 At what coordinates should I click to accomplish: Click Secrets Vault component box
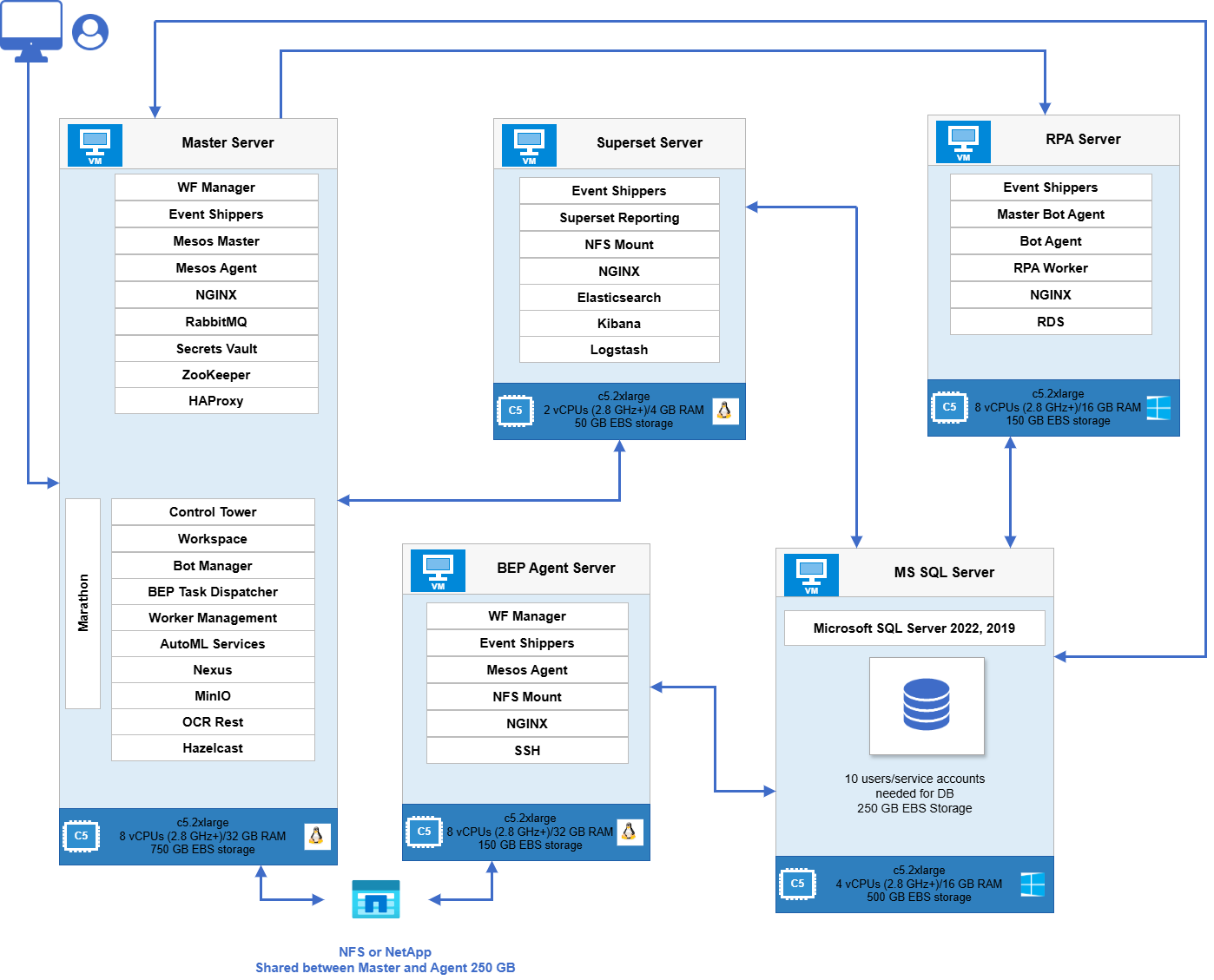click(x=216, y=349)
